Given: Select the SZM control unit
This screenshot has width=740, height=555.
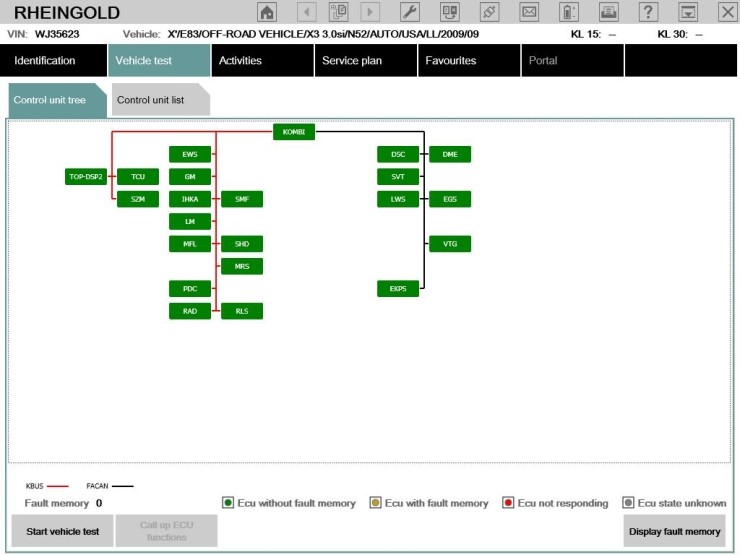Looking at the screenshot, I should click(x=138, y=199).
